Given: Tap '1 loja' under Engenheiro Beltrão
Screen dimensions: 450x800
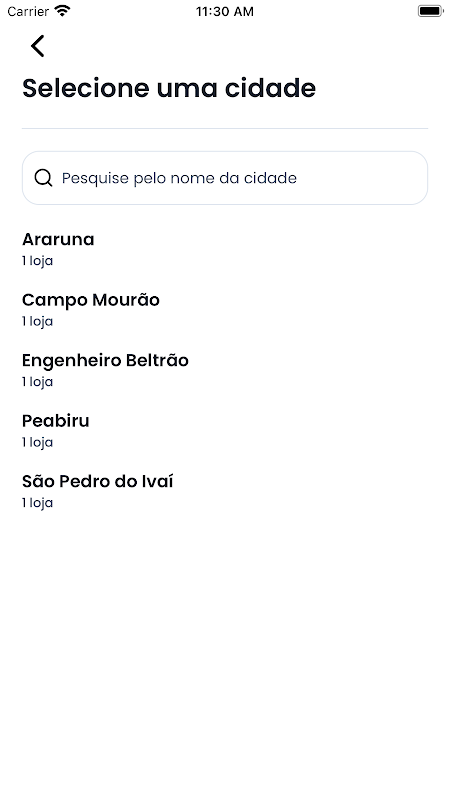Looking at the screenshot, I should 37,382.
